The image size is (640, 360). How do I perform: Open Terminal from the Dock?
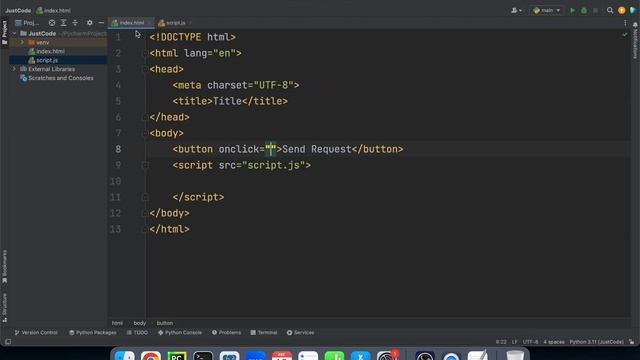click(x=203, y=356)
